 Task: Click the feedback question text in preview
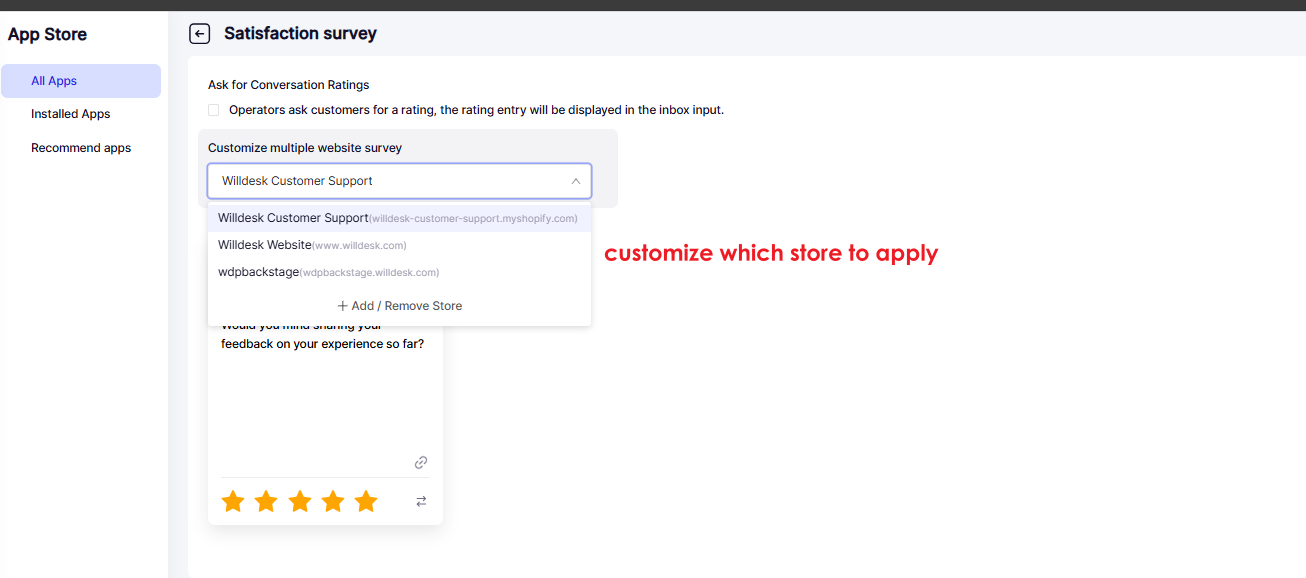click(322, 335)
